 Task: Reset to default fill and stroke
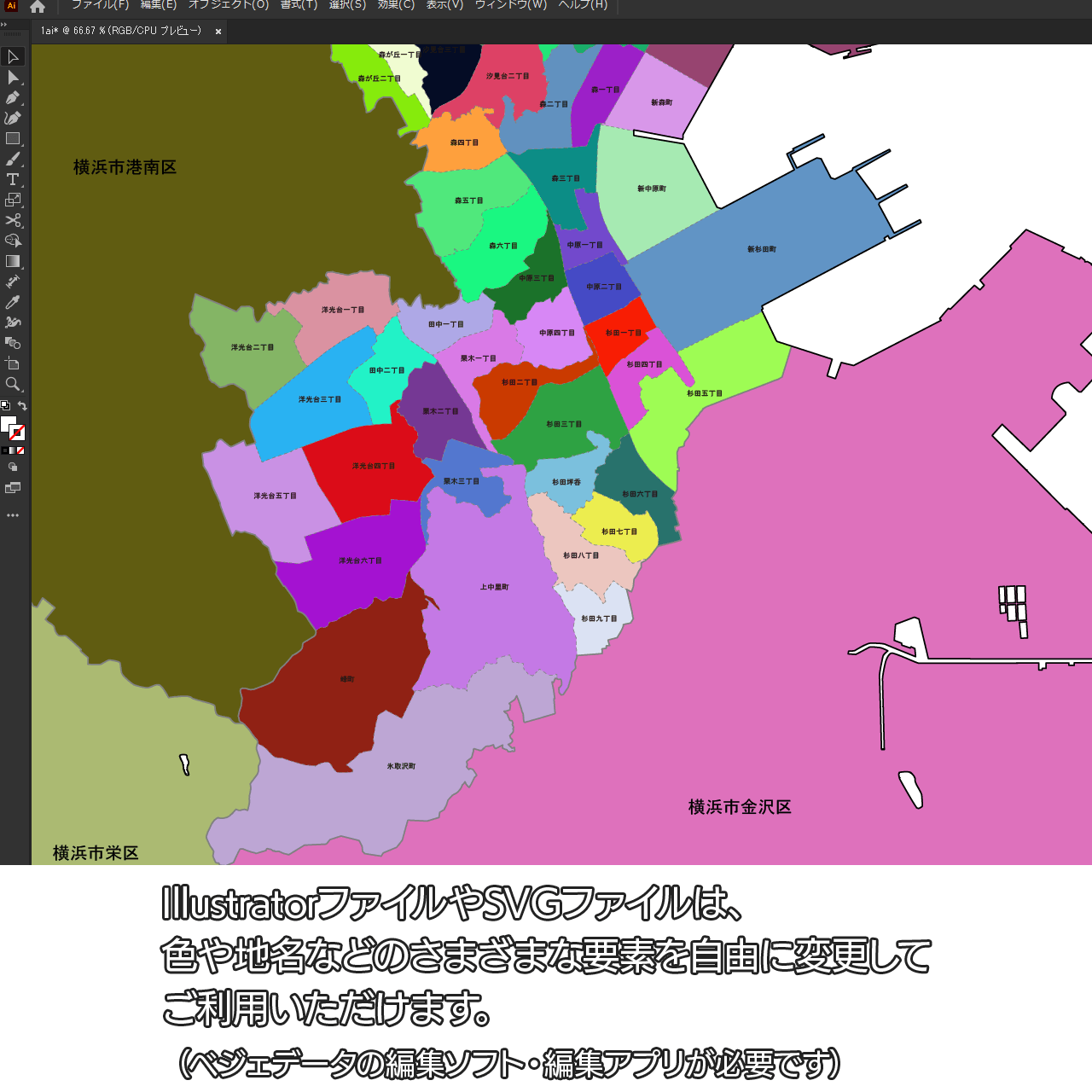[x=5, y=406]
